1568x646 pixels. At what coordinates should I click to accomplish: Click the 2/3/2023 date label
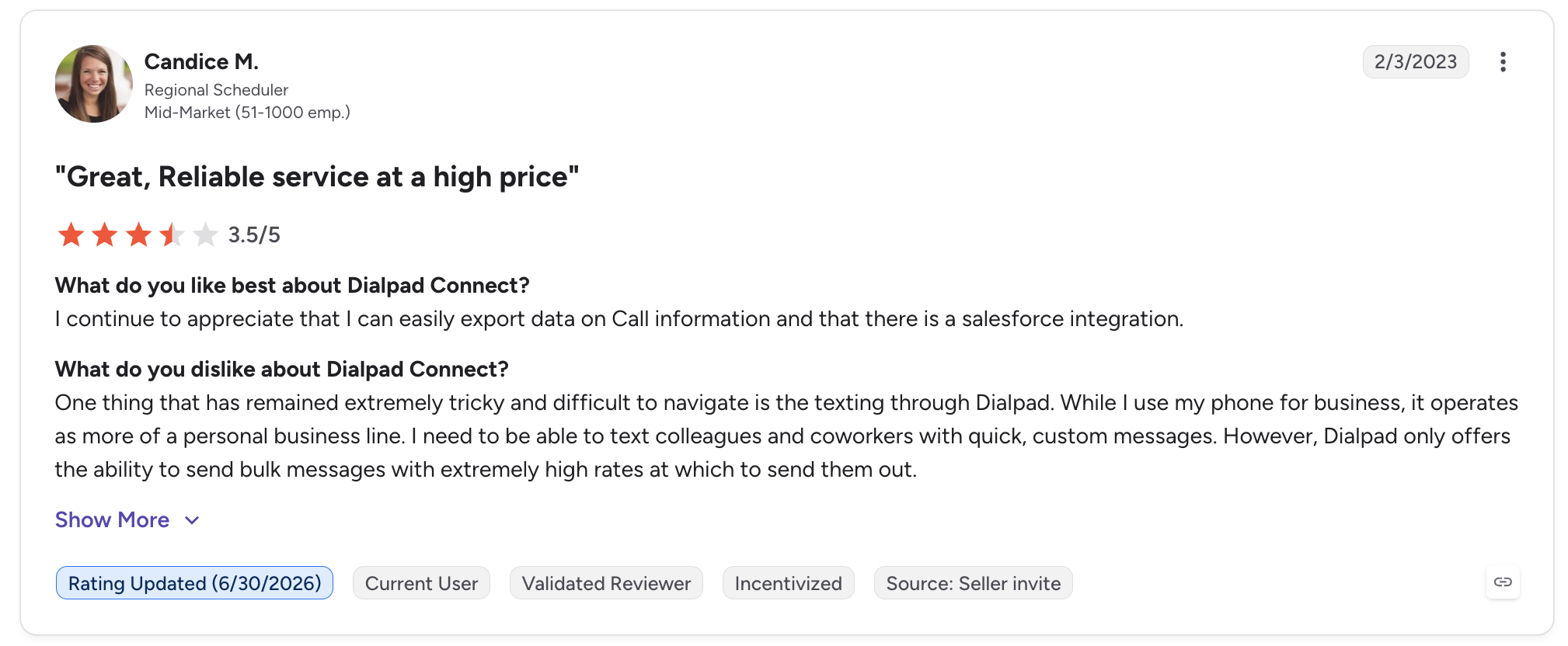click(1416, 62)
